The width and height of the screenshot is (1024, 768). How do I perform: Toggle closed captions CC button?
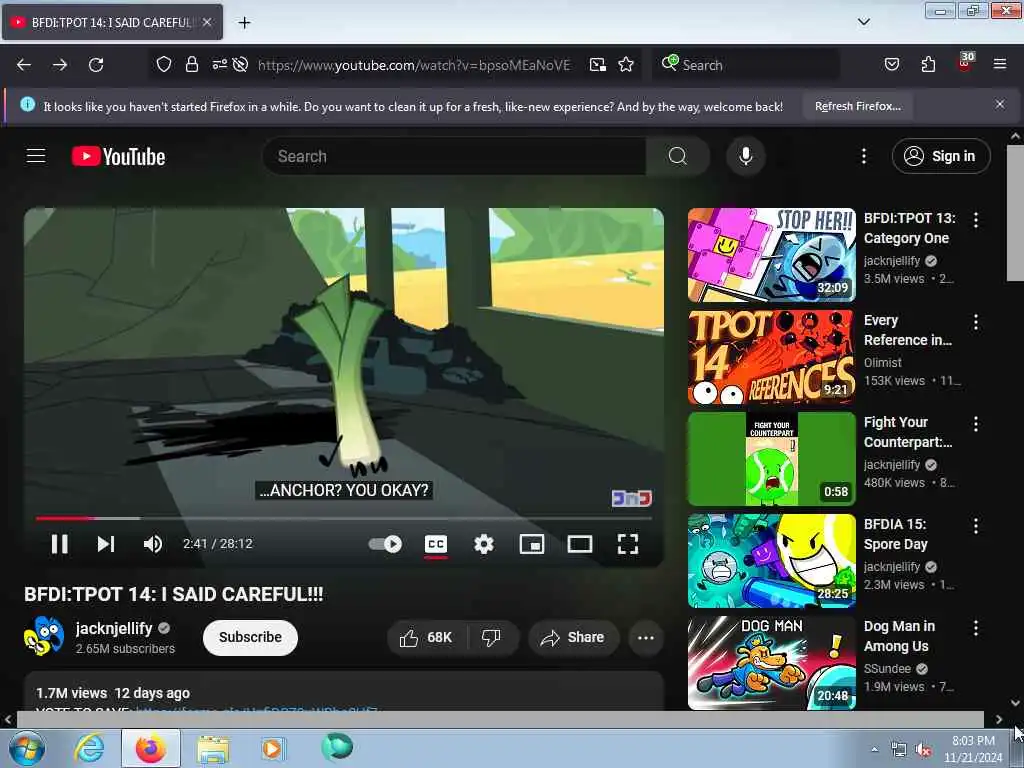coord(436,544)
